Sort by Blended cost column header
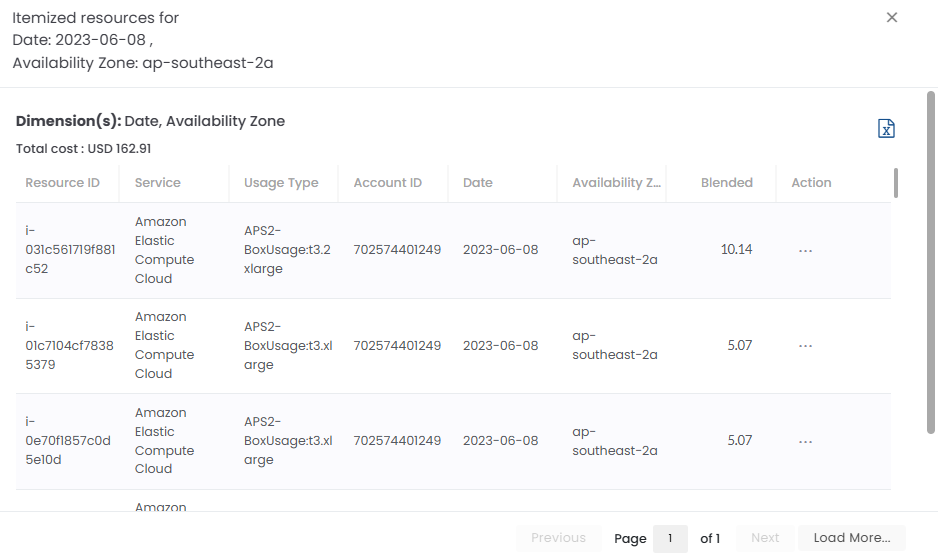 [726, 183]
